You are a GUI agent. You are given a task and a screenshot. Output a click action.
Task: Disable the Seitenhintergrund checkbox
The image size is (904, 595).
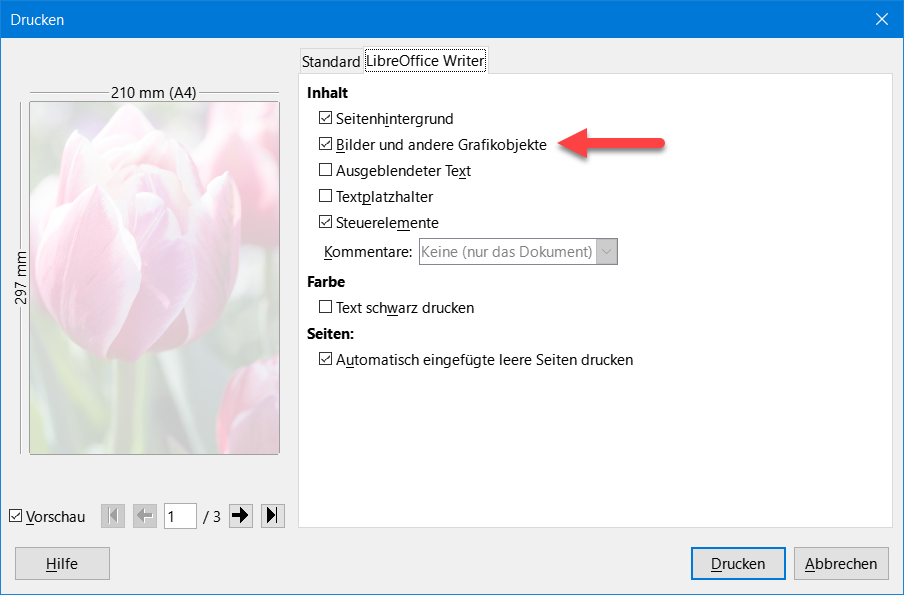(x=325, y=119)
